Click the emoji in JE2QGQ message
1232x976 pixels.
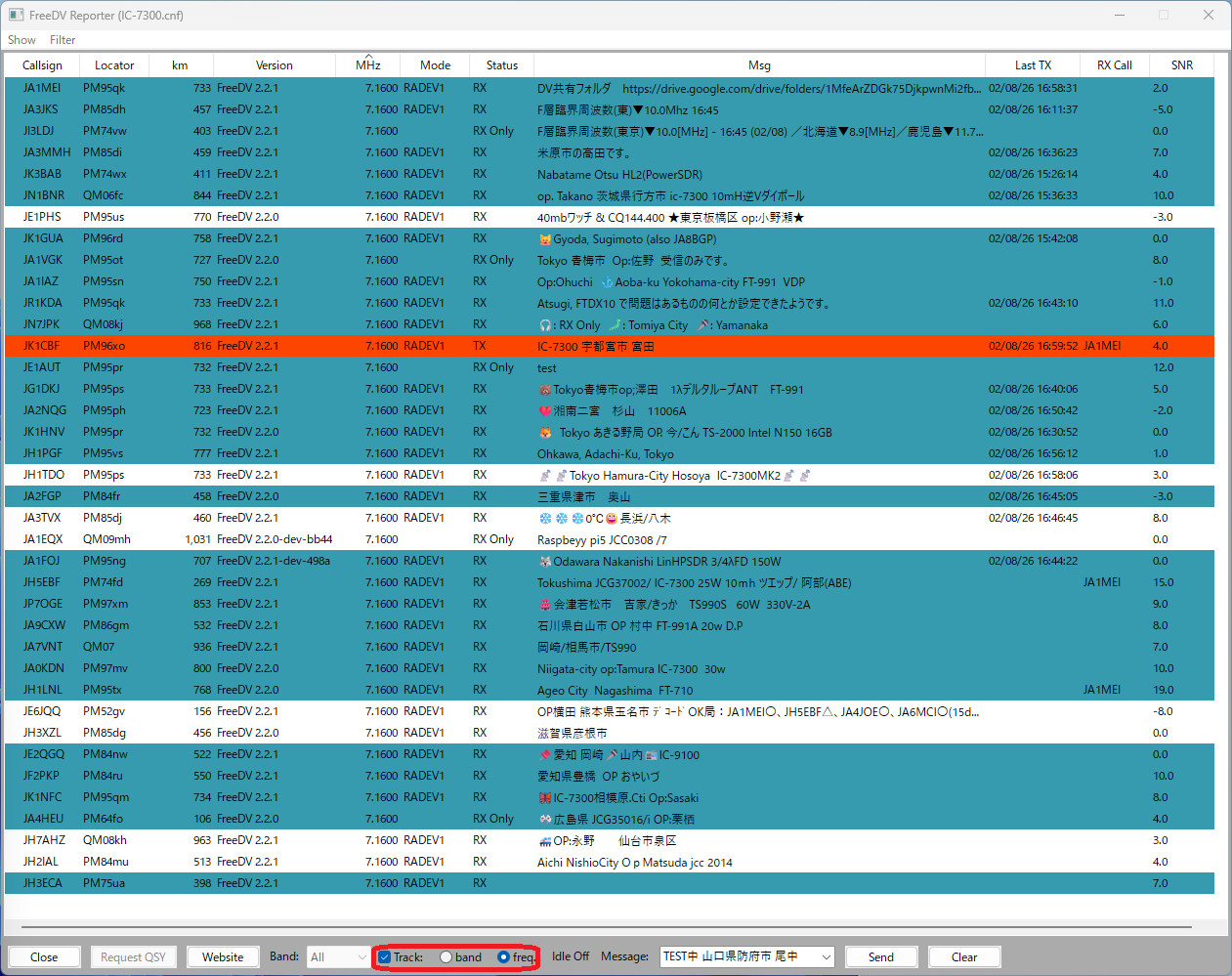point(544,755)
